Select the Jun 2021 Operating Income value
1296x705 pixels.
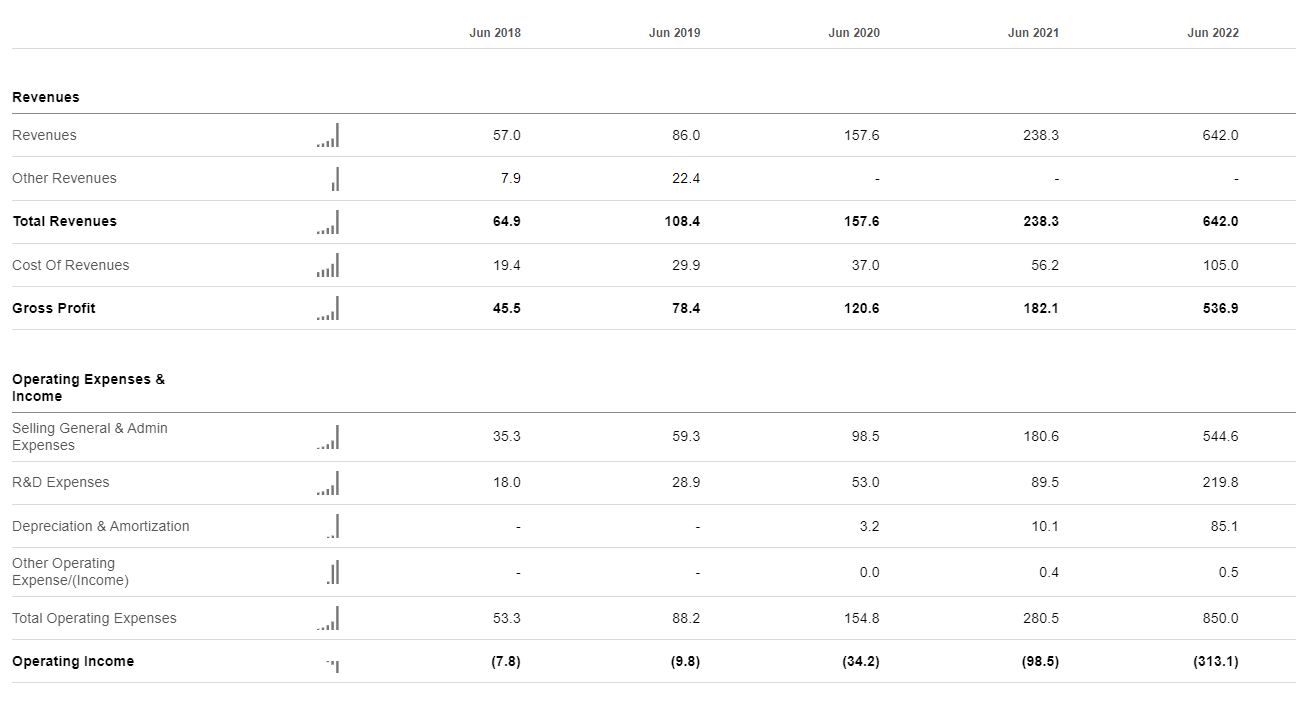click(x=1041, y=661)
